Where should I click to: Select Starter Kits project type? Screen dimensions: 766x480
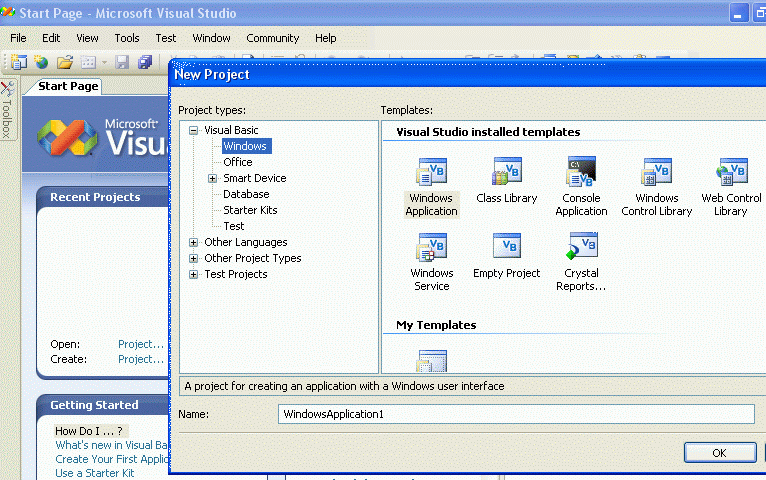click(x=250, y=210)
